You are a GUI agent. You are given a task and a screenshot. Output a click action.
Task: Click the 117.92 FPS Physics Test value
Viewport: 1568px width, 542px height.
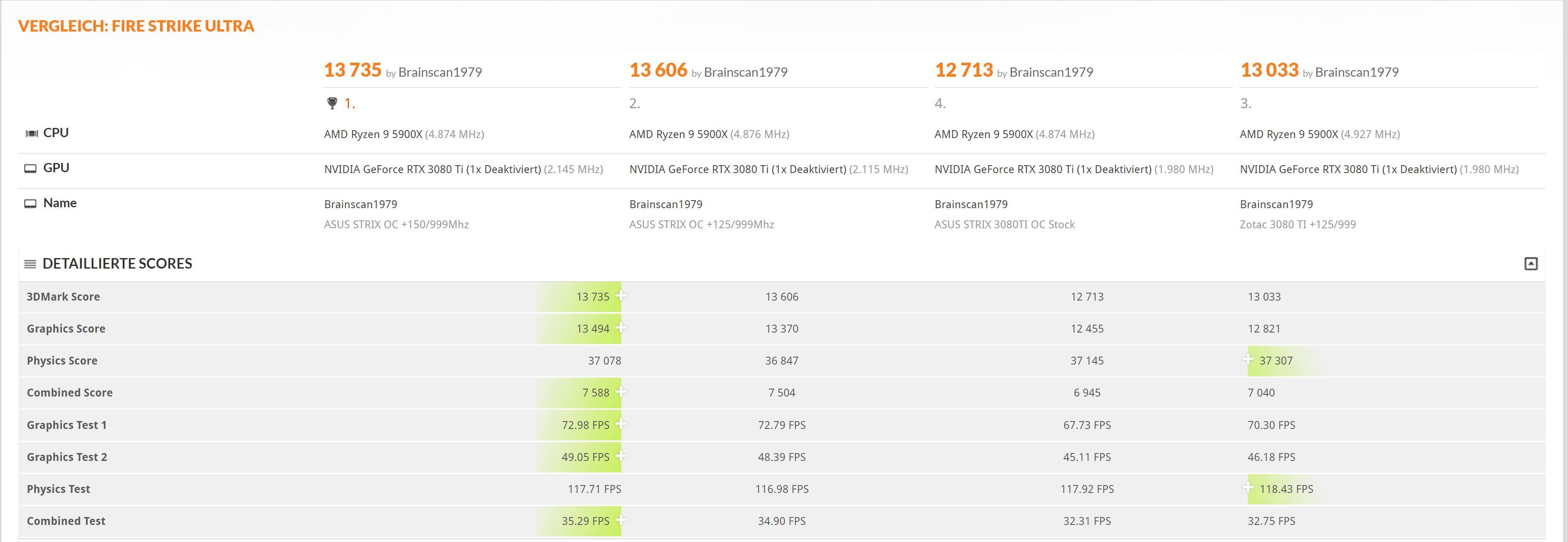click(1087, 489)
